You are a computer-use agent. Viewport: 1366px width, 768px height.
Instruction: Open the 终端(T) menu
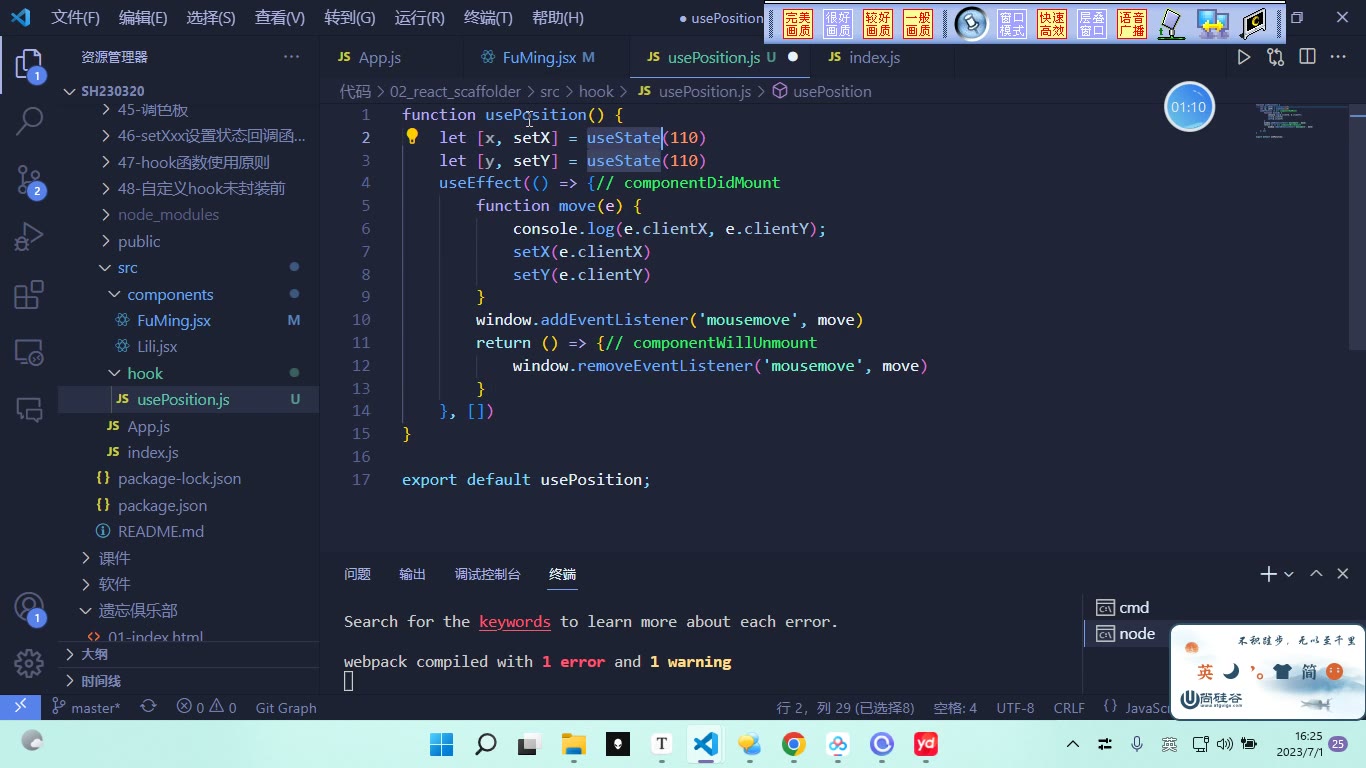click(x=489, y=18)
